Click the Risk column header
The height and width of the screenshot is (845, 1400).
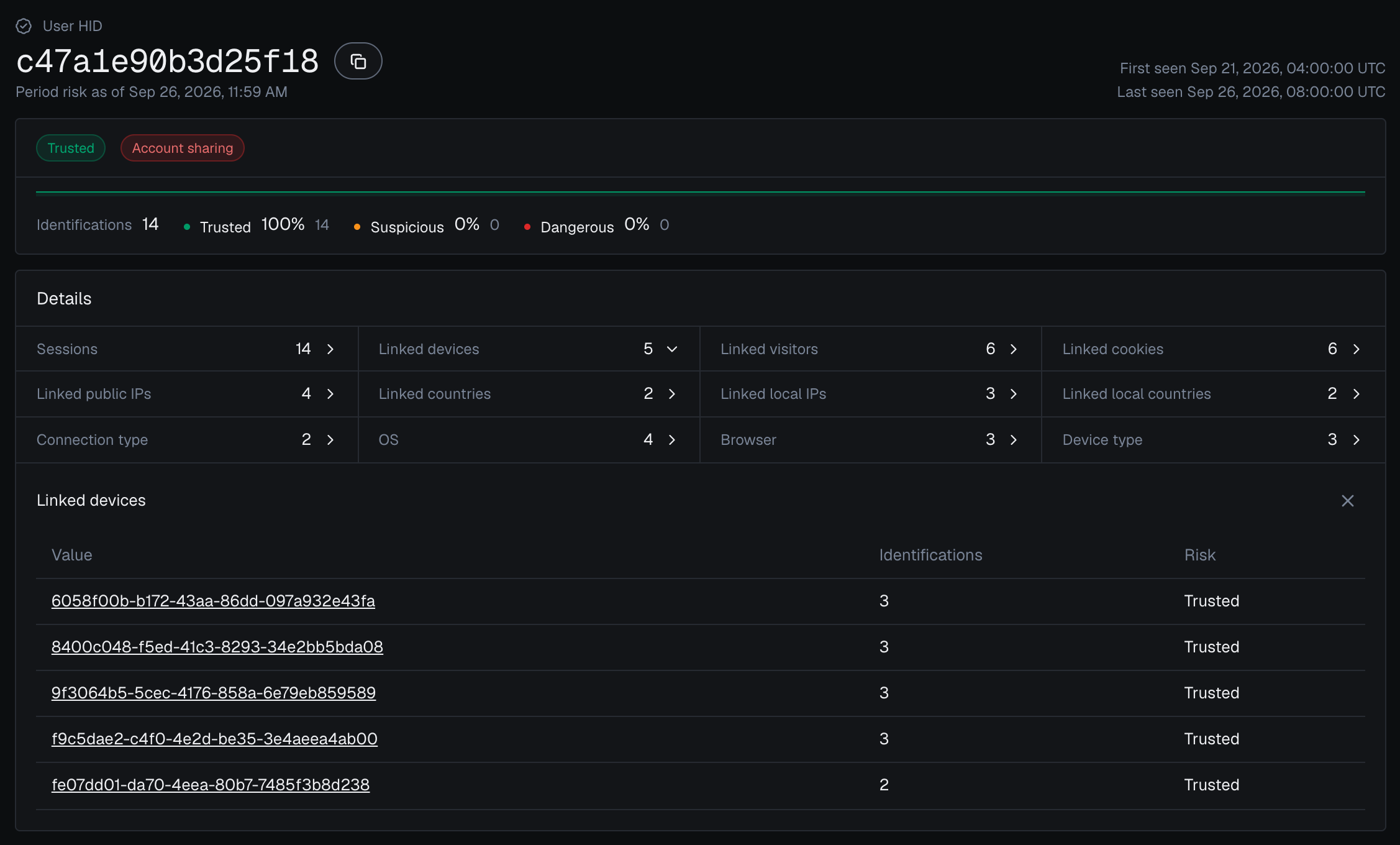click(1199, 555)
